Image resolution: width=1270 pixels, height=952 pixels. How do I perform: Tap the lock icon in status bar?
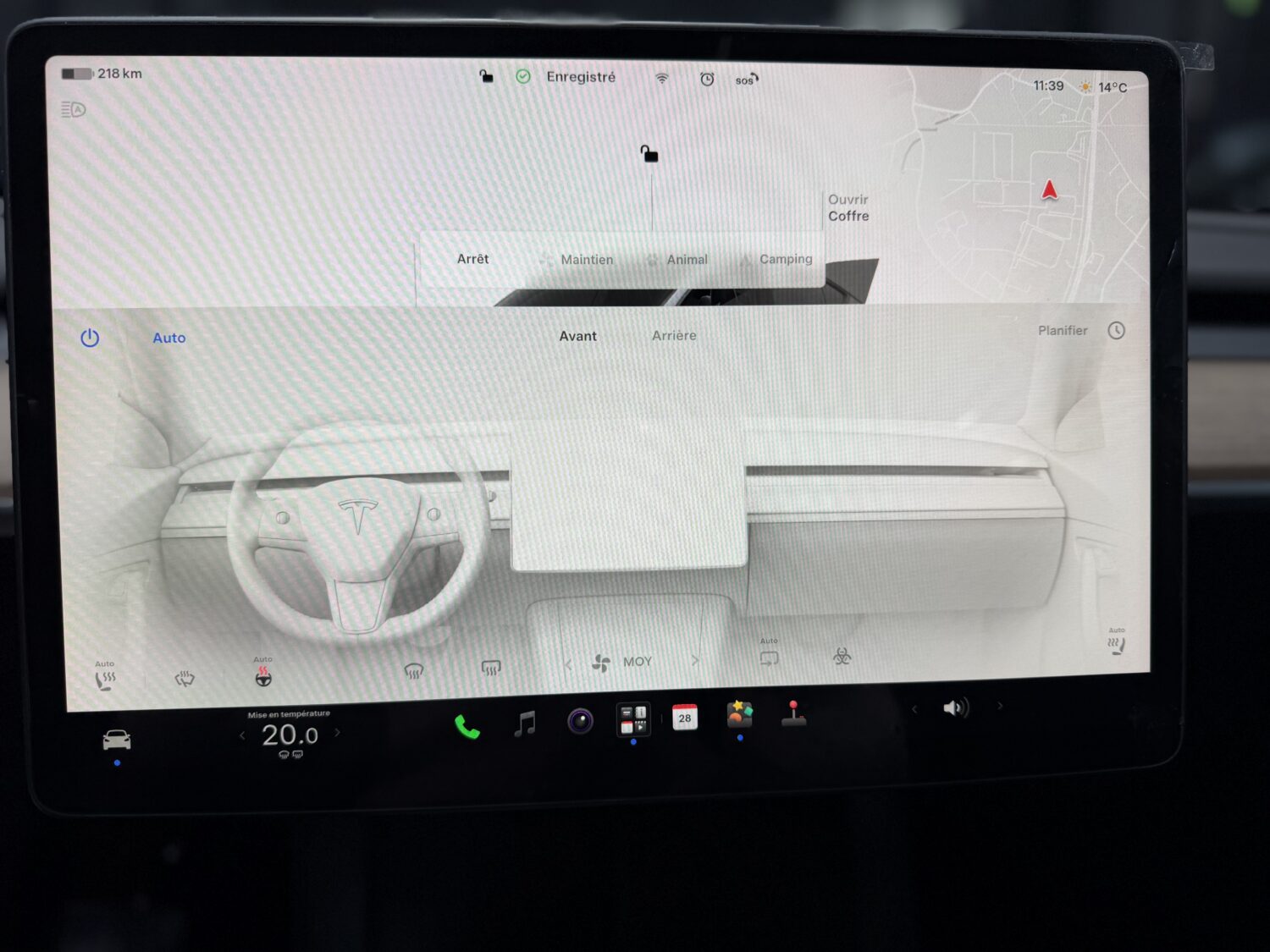coord(486,76)
